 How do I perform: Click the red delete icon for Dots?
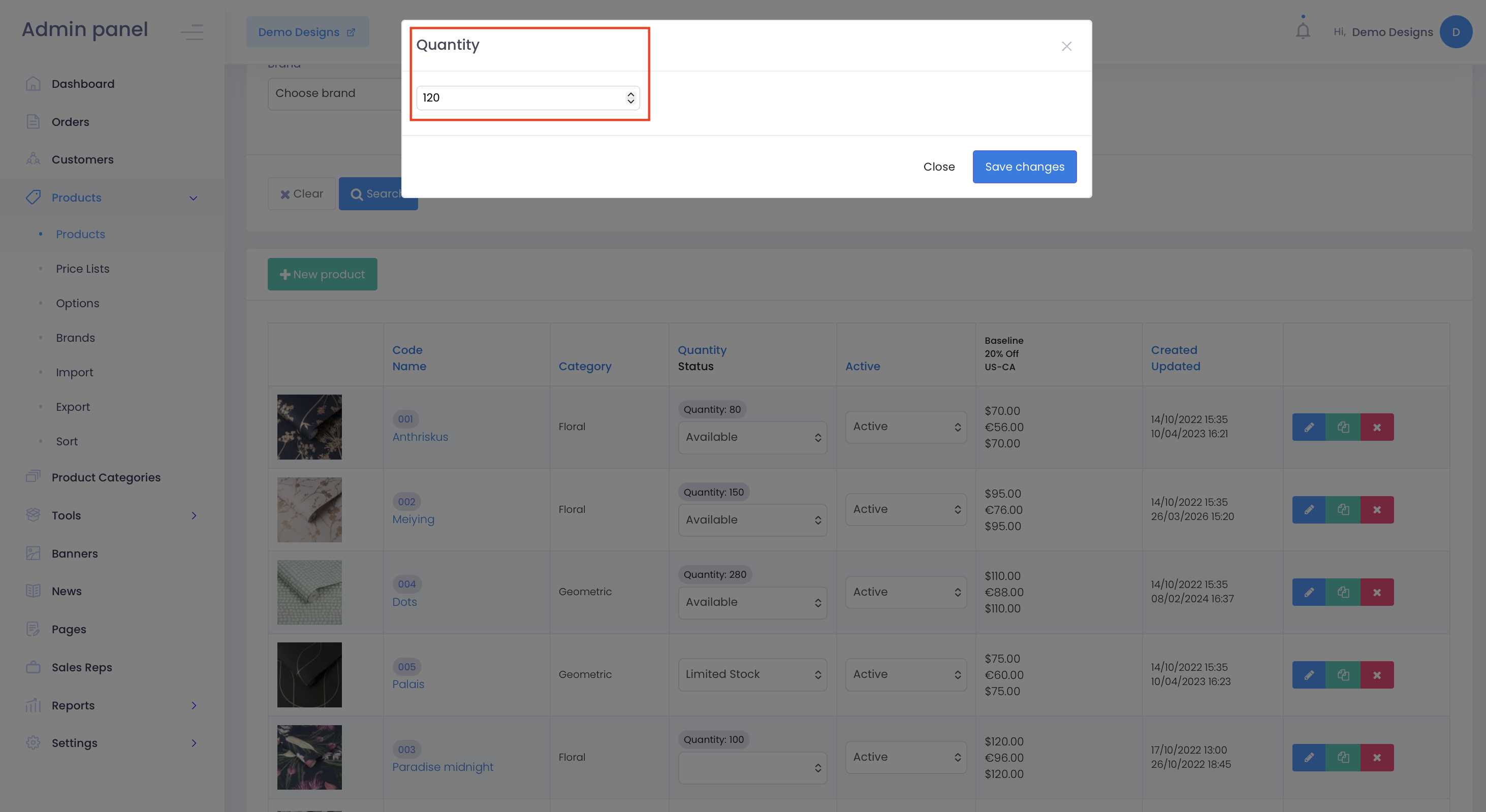[1377, 592]
